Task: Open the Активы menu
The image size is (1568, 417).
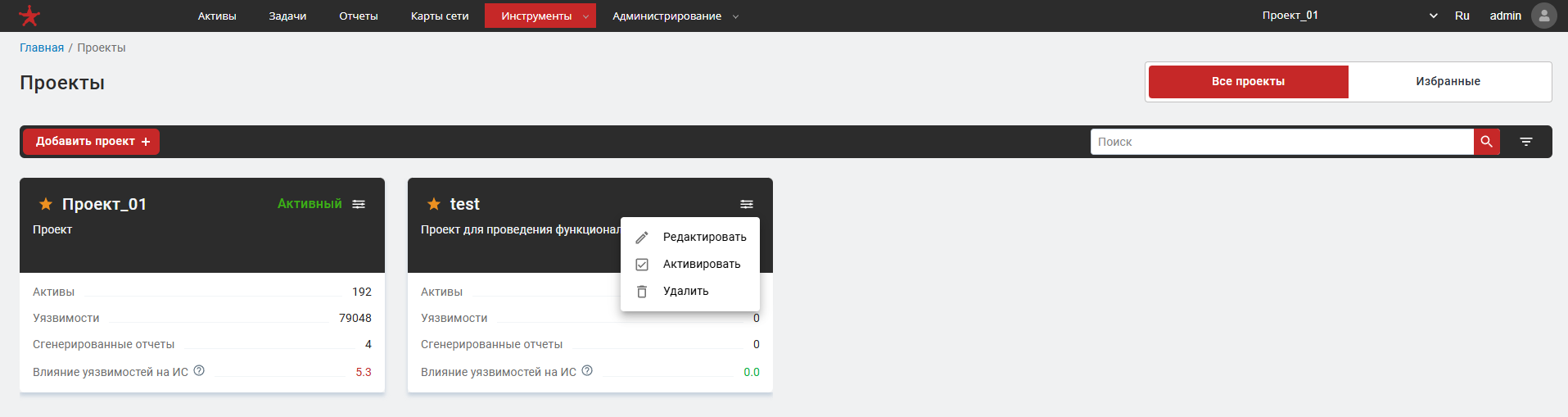Action: point(217,16)
